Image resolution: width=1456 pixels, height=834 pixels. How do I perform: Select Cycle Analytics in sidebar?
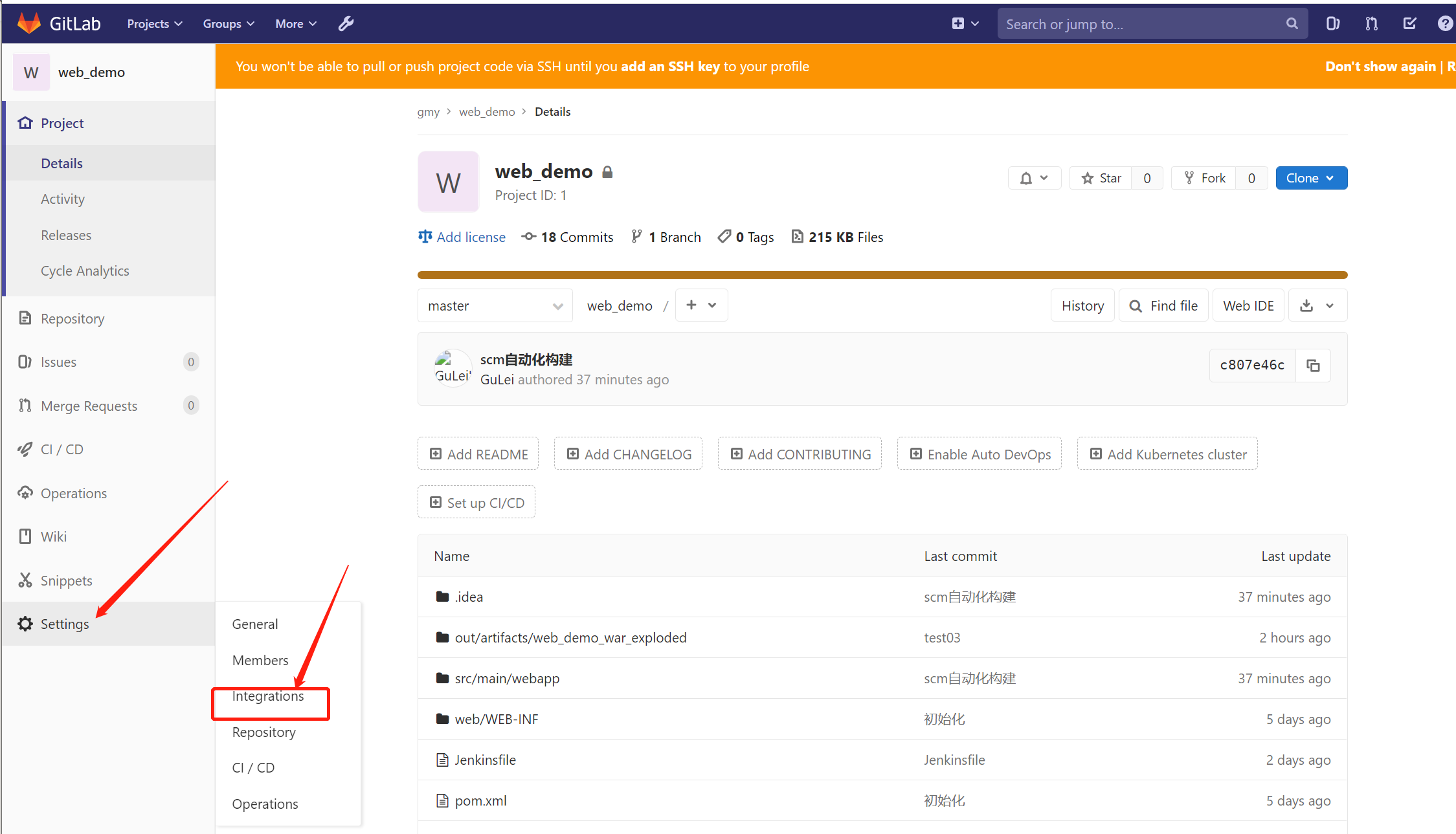[x=109, y=270]
